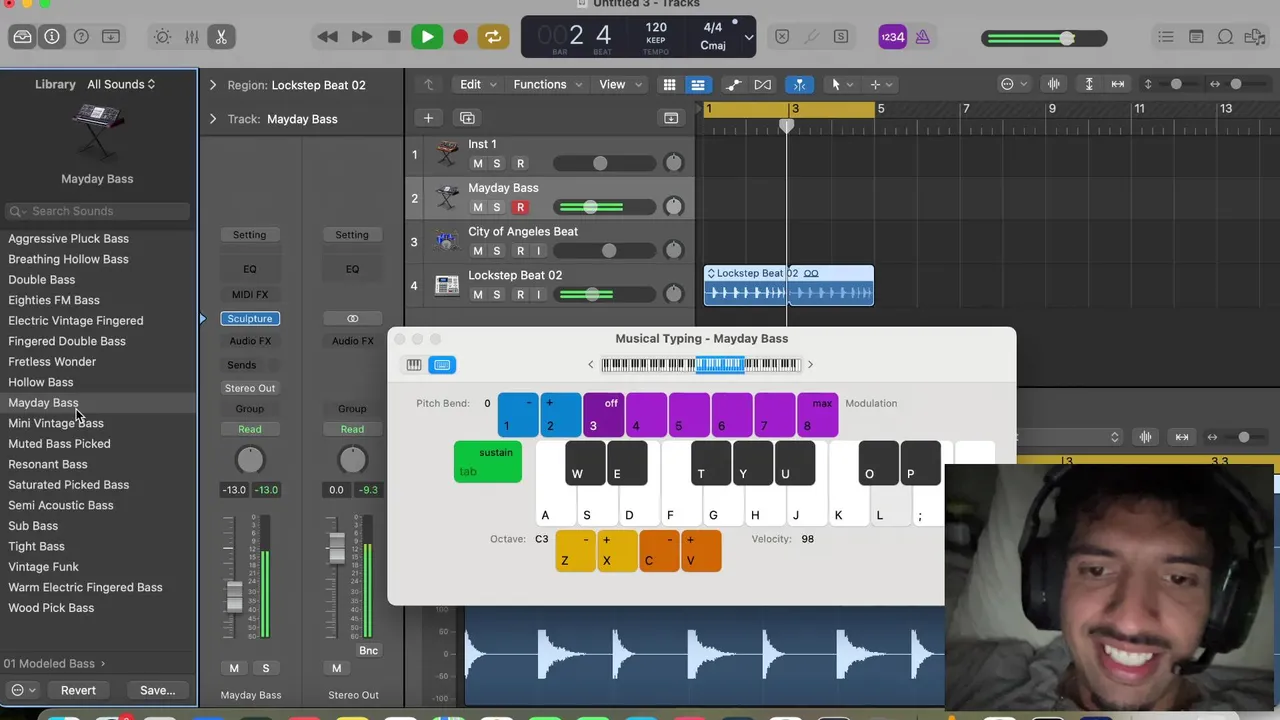Fast-forward the playhead
The width and height of the screenshot is (1280, 720).
[361, 37]
